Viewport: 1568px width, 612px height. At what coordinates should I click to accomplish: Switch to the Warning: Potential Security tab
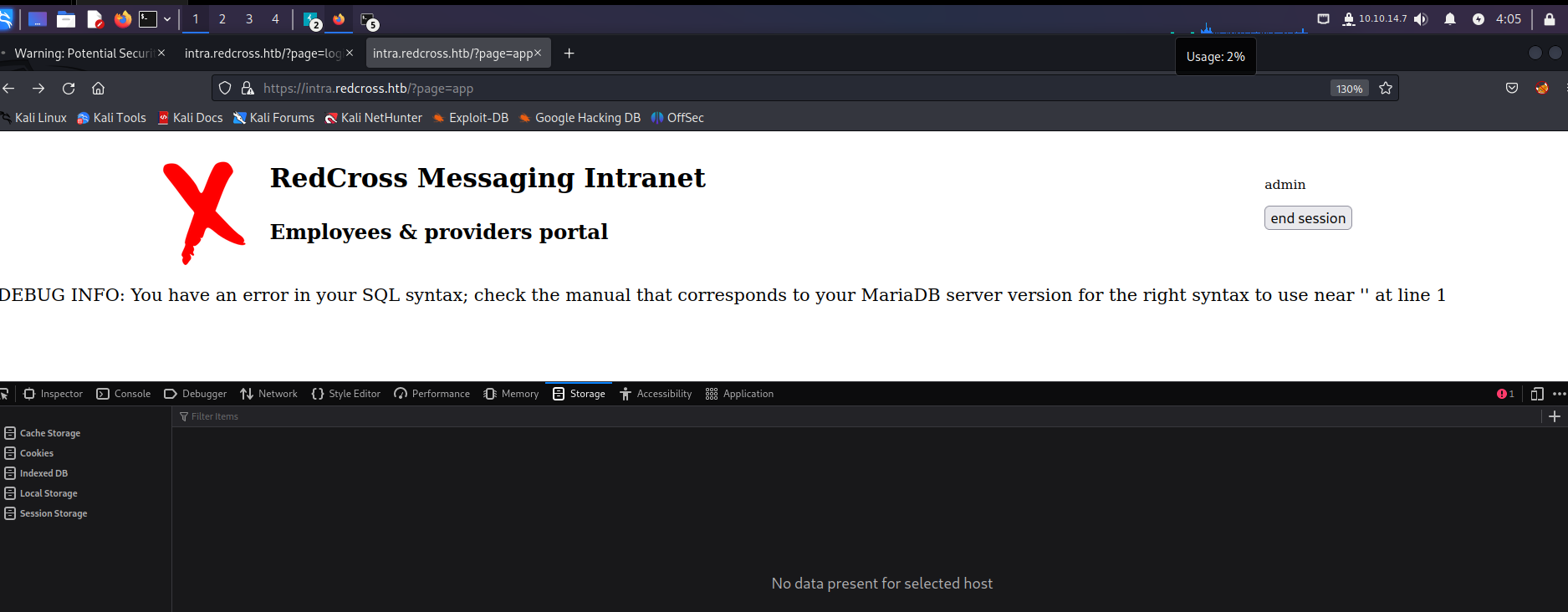point(84,53)
